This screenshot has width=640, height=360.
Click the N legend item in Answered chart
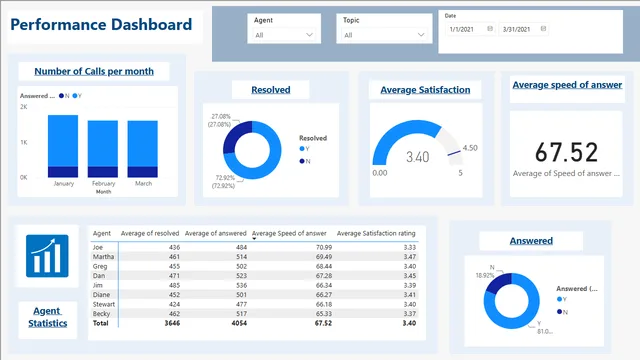pos(562,312)
